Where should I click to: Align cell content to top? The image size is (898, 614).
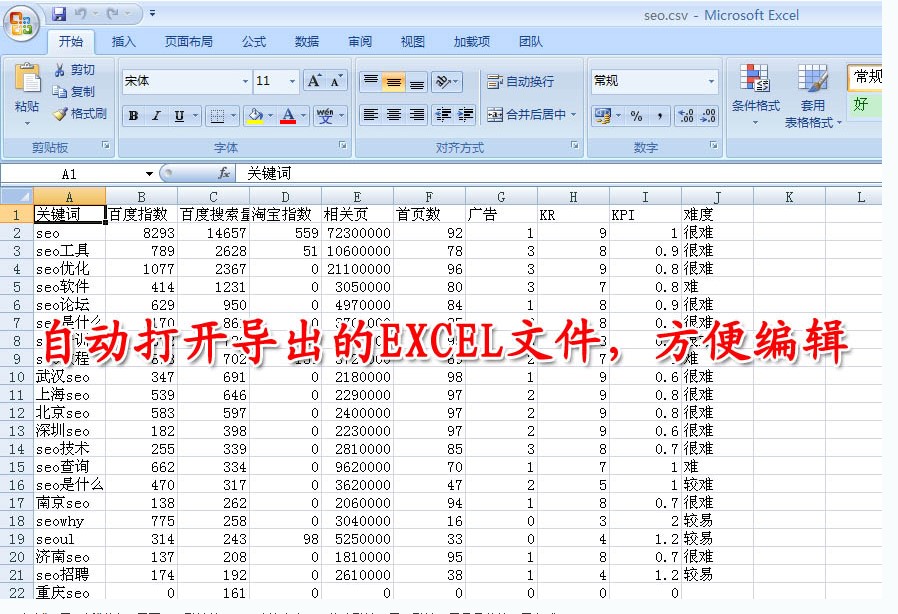click(371, 81)
